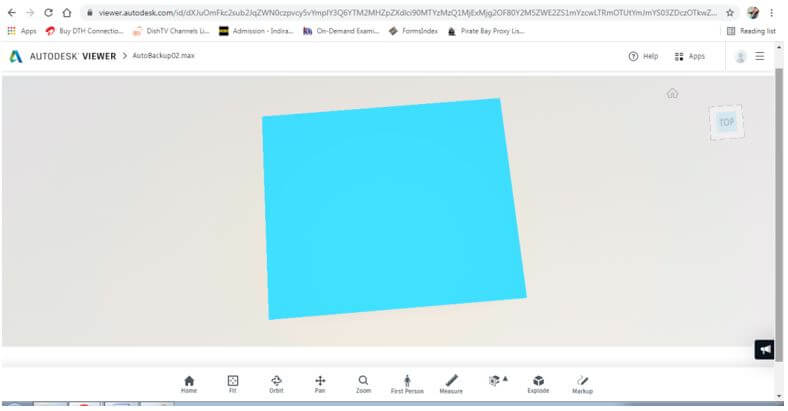Click the browser home button
The width and height of the screenshot is (788, 411).
point(67,13)
